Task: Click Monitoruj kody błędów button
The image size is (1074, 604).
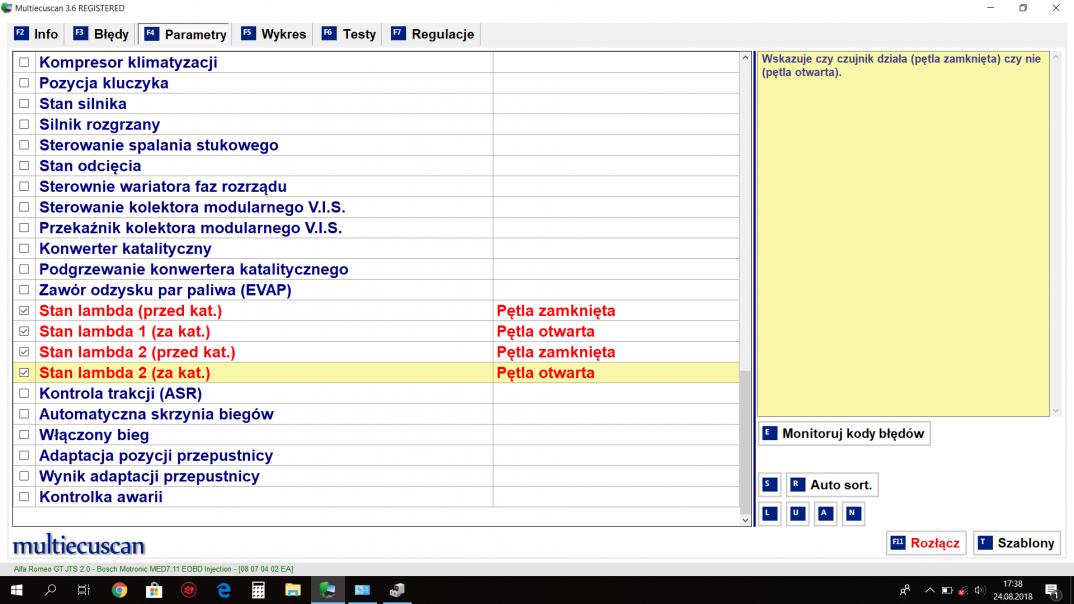Action: (x=843, y=433)
